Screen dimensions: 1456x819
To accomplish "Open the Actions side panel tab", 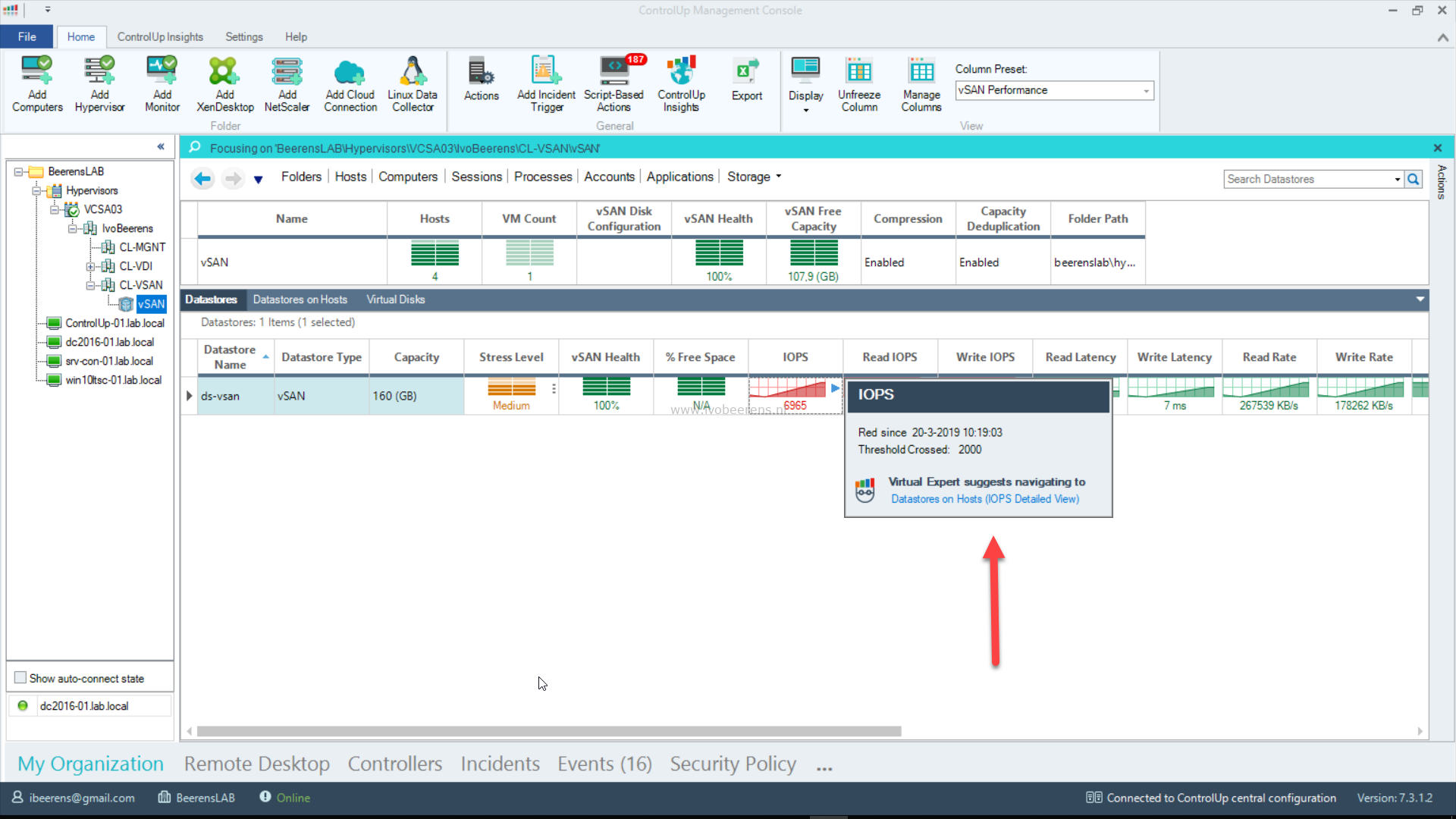I will 1442,182.
